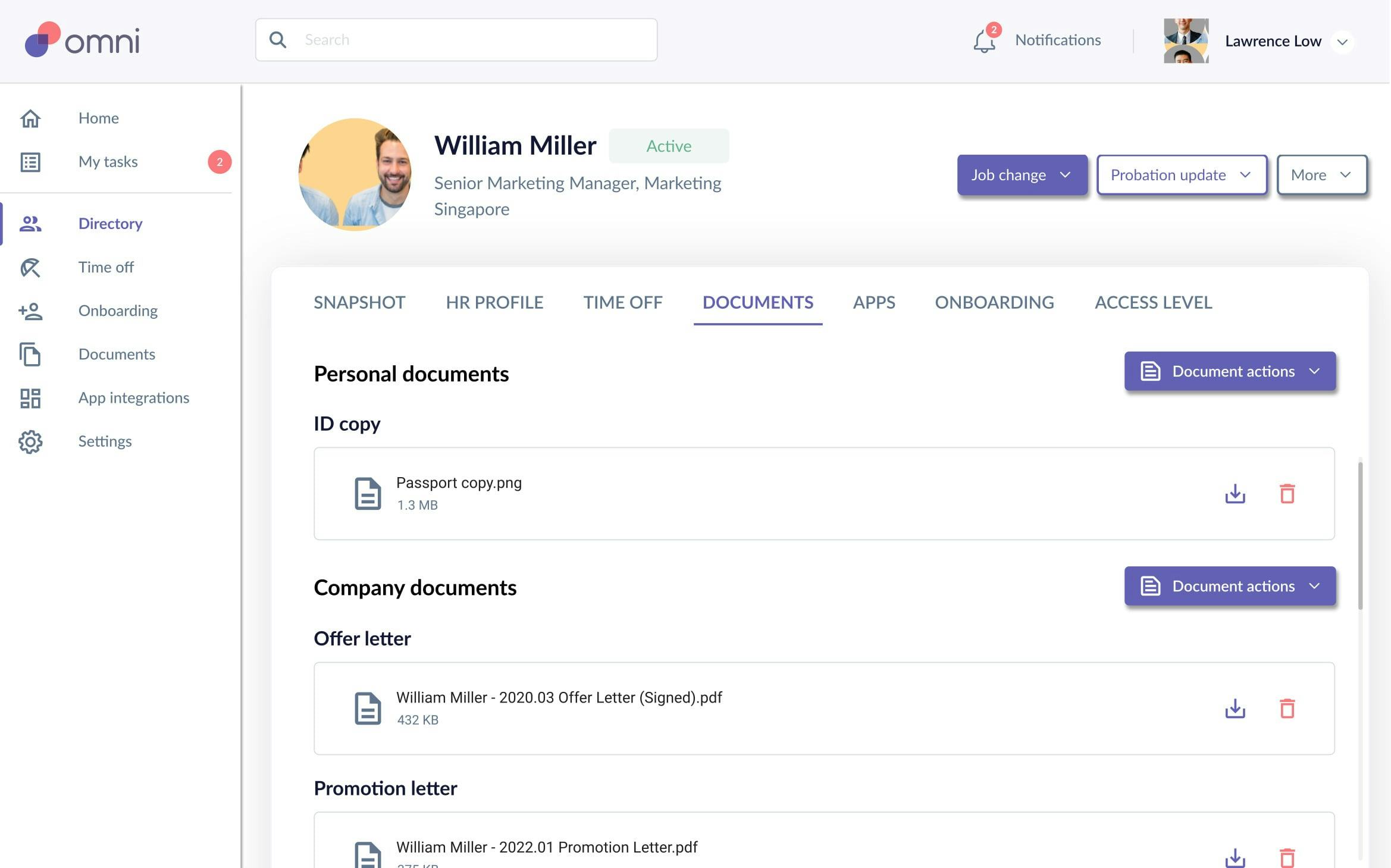
Task: Click the Documents sidebar icon
Action: tap(30, 354)
